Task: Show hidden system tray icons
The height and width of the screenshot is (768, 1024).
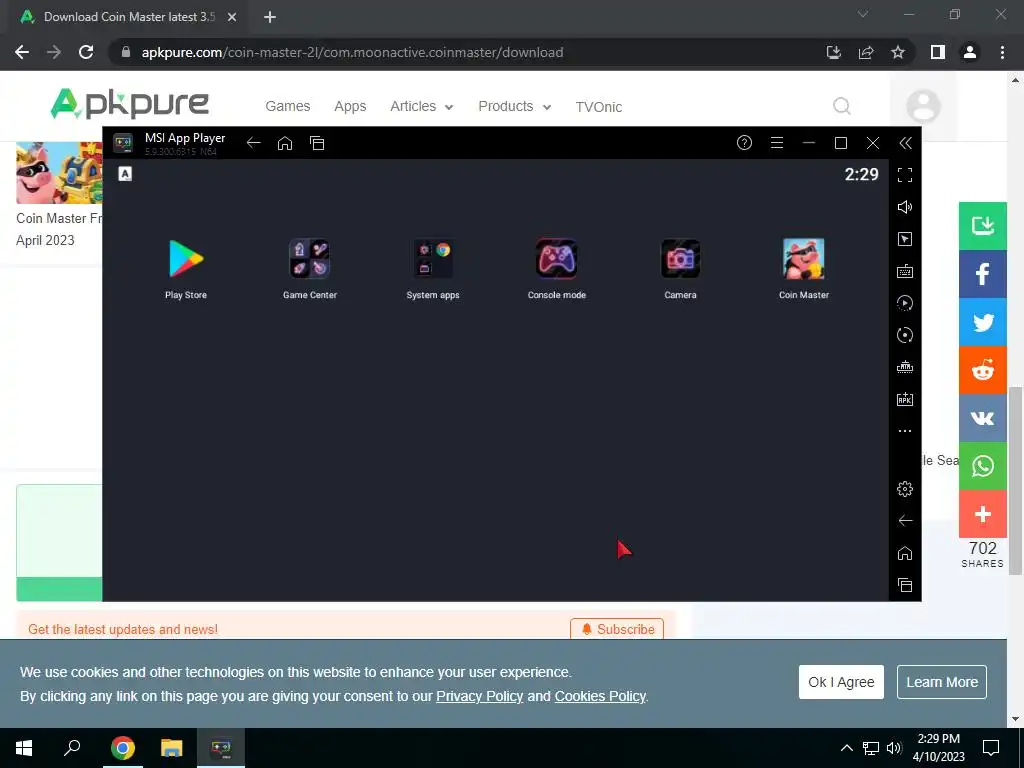Action: (846, 748)
